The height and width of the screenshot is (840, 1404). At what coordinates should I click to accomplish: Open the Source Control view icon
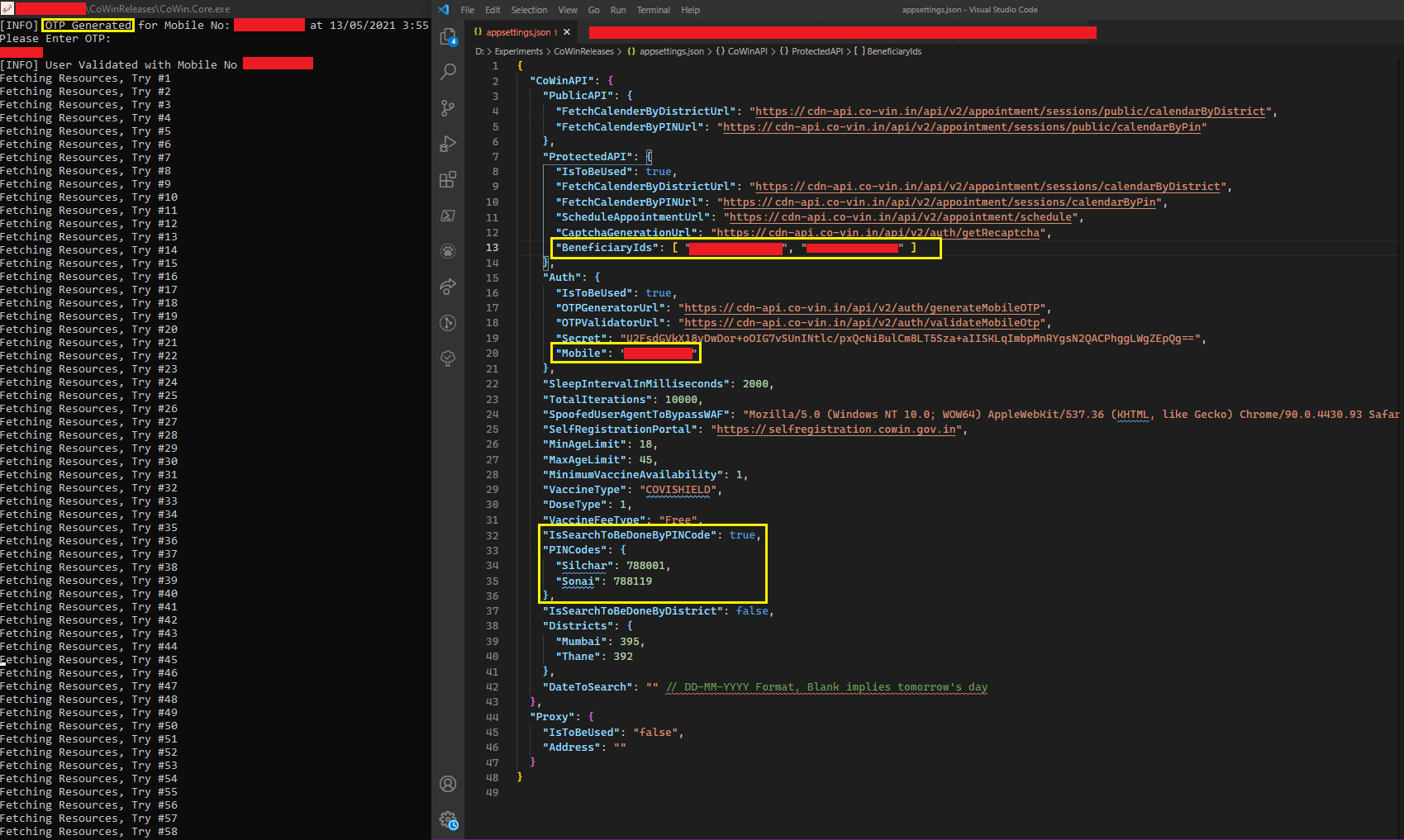(x=448, y=108)
